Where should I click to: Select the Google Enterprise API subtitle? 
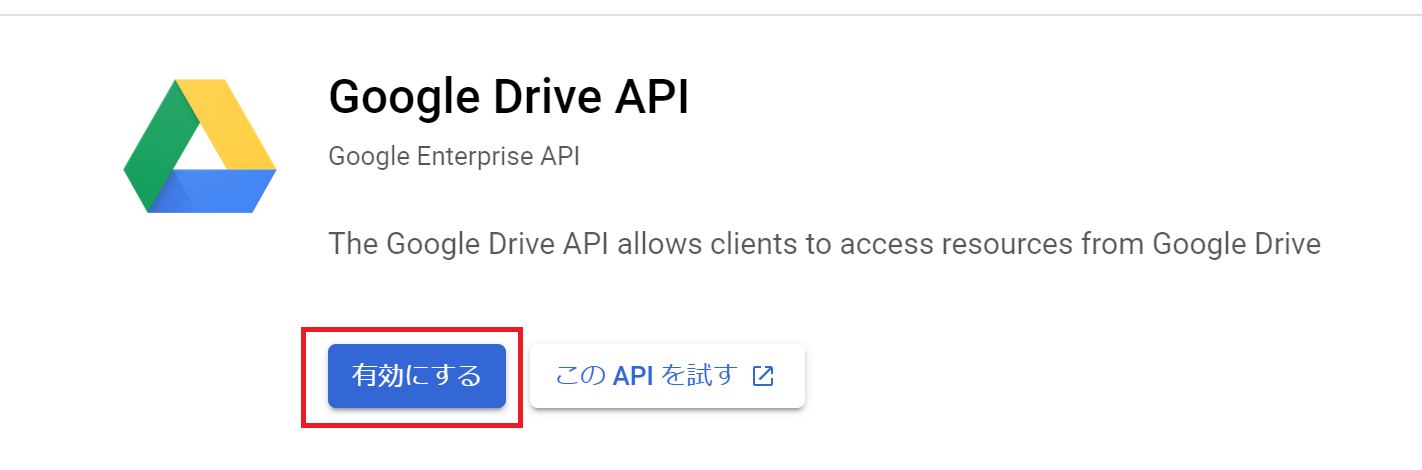[454, 157]
